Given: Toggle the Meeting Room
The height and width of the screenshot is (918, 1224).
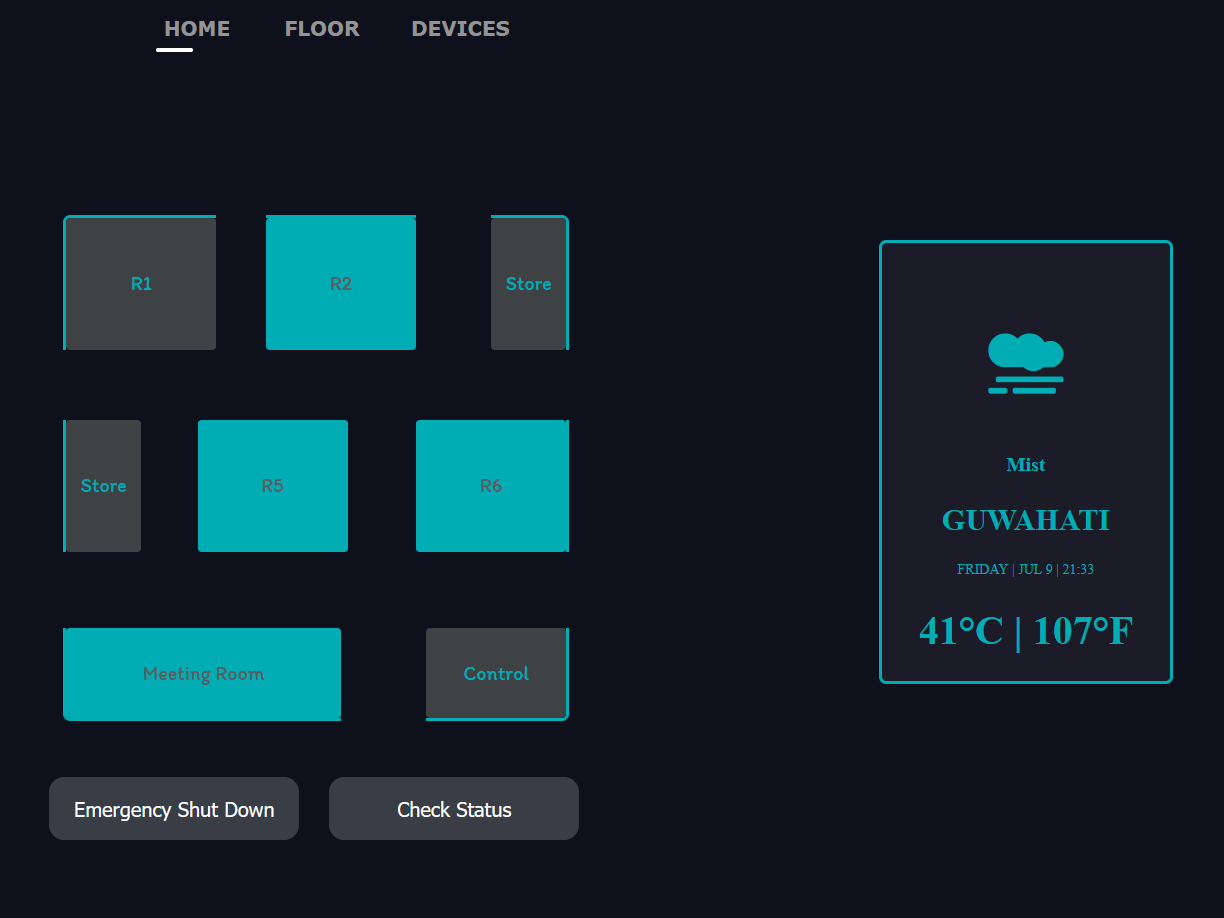Looking at the screenshot, I should point(202,674).
